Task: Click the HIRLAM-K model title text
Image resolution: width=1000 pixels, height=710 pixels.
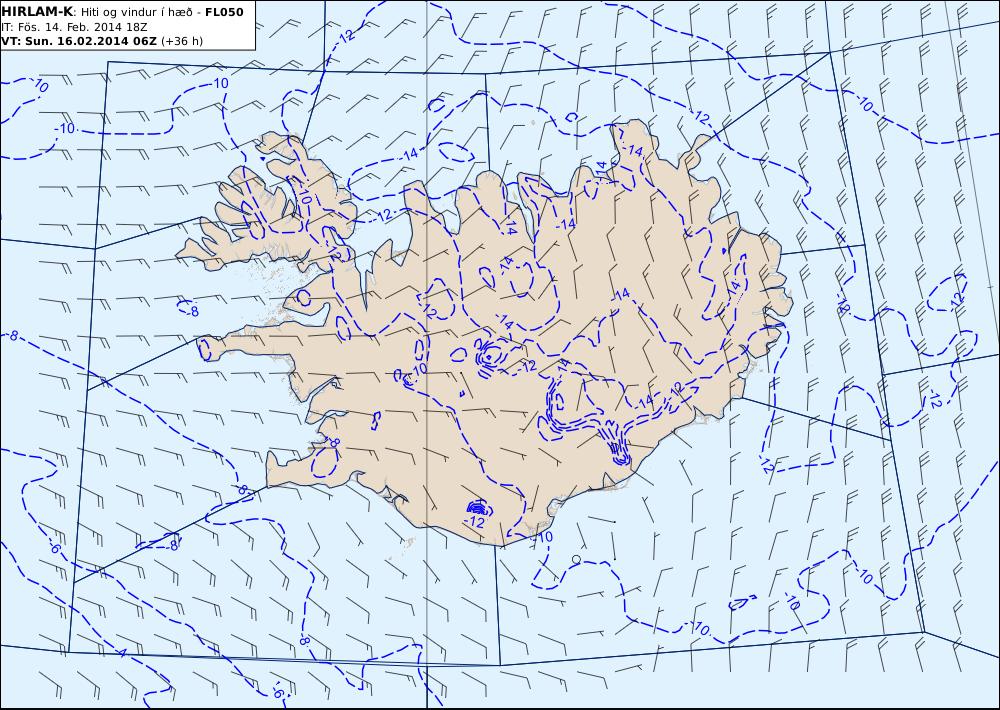Action: (x=37, y=11)
